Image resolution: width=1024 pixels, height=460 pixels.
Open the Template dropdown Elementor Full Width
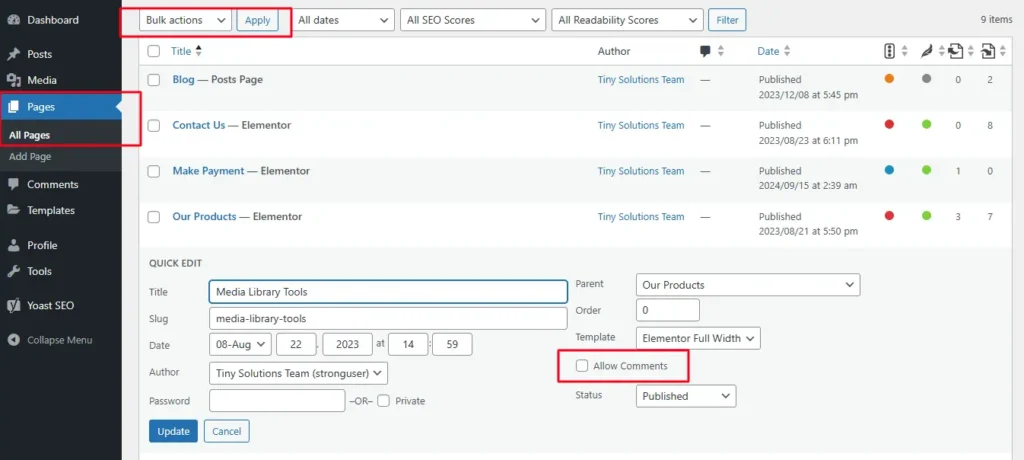tap(698, 338)
